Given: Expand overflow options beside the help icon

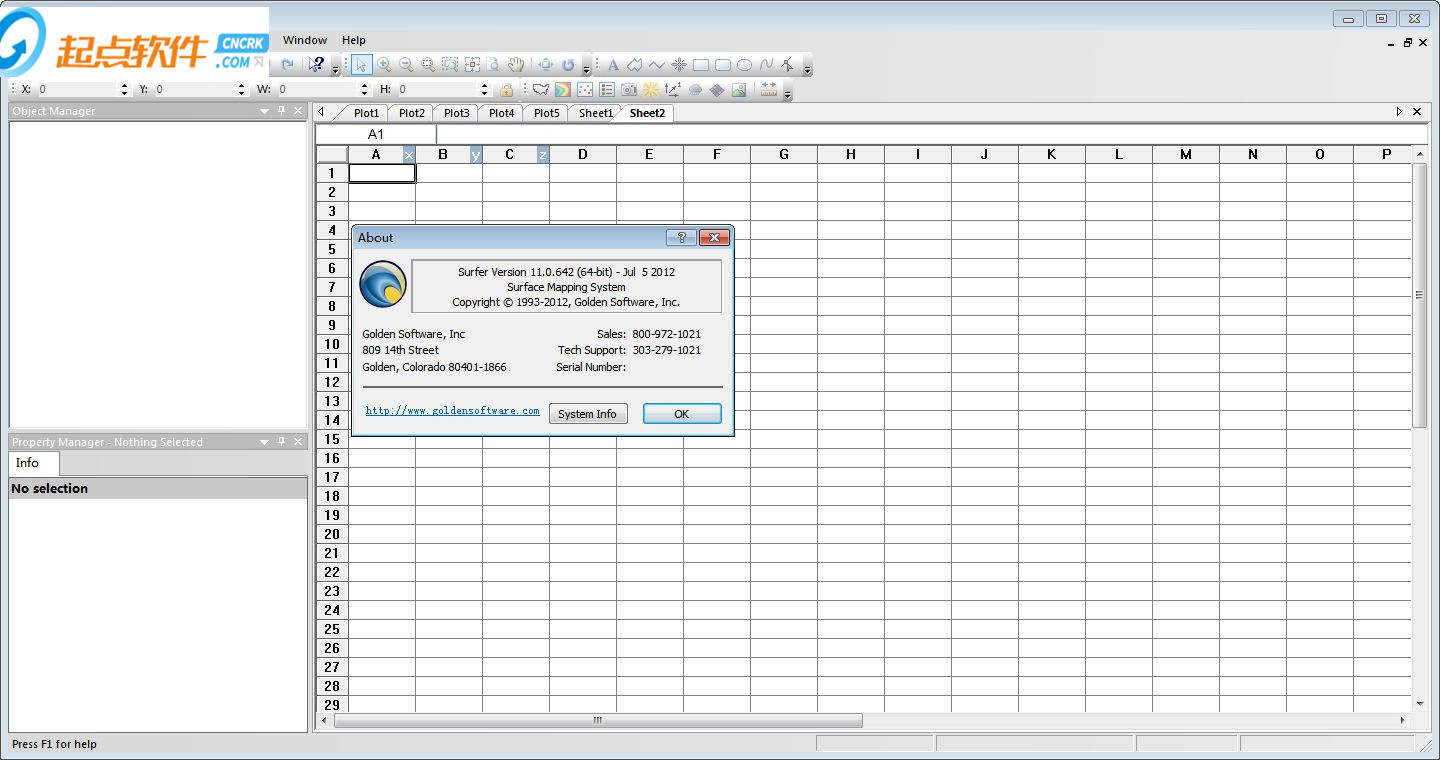Looking at the screenshot, I should (335, 69).
